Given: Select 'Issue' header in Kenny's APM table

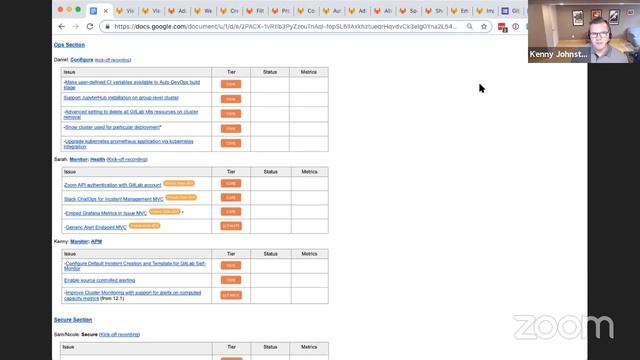Looking at the screenshot, I should (x=70, y=254).
